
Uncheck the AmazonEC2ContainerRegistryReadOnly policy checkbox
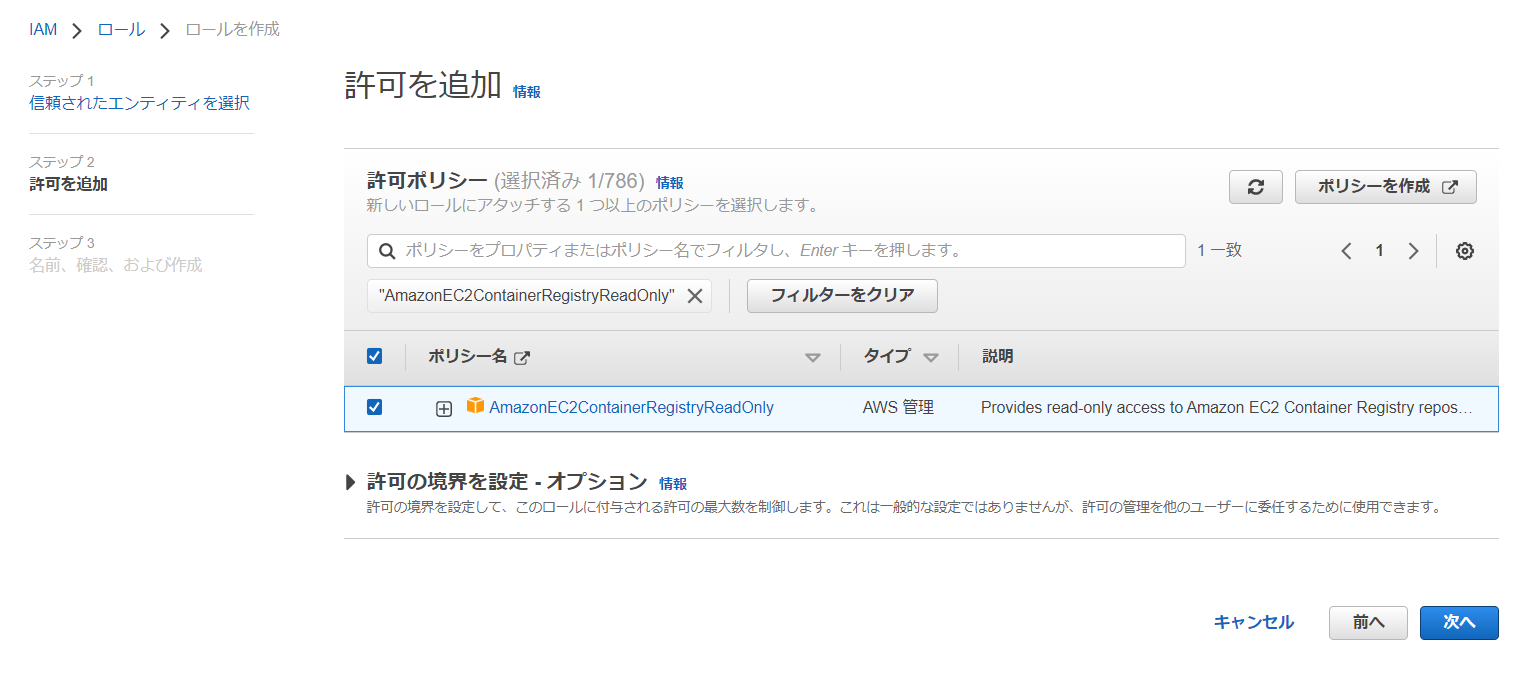[x=375, y=407]
